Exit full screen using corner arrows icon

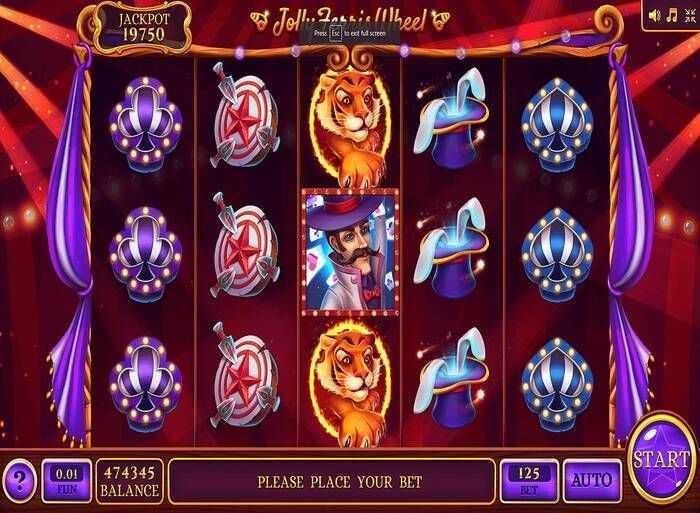click(x=689, y=16)
